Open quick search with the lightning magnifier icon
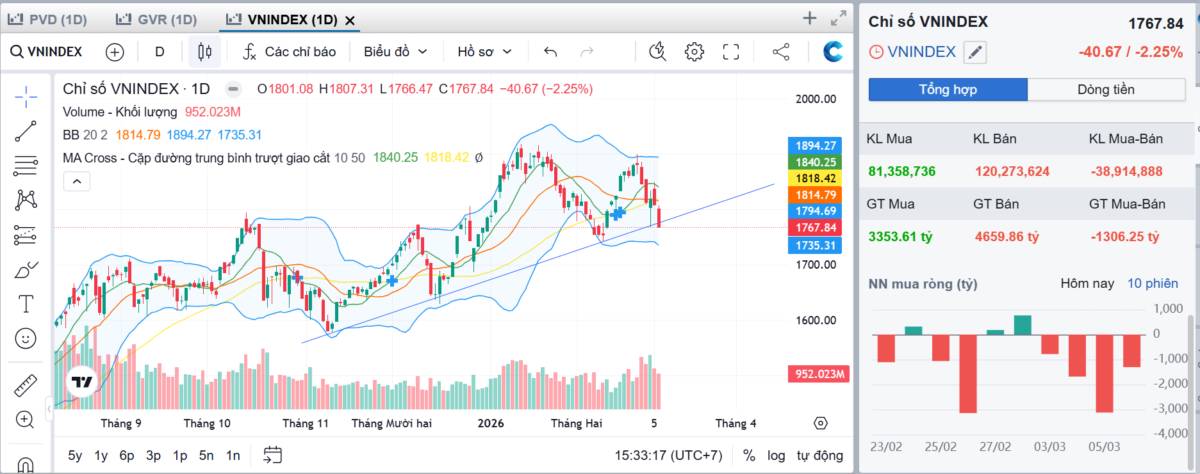This screenshot has height=474, width=1200. coord(657,52)
